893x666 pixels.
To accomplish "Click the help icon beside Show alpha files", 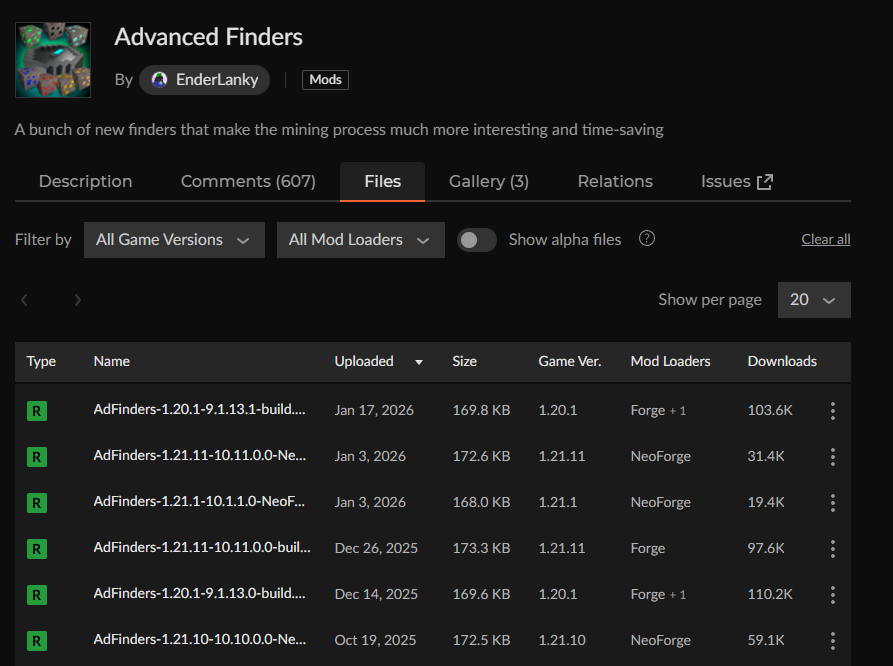I will (x=647, y=239).
